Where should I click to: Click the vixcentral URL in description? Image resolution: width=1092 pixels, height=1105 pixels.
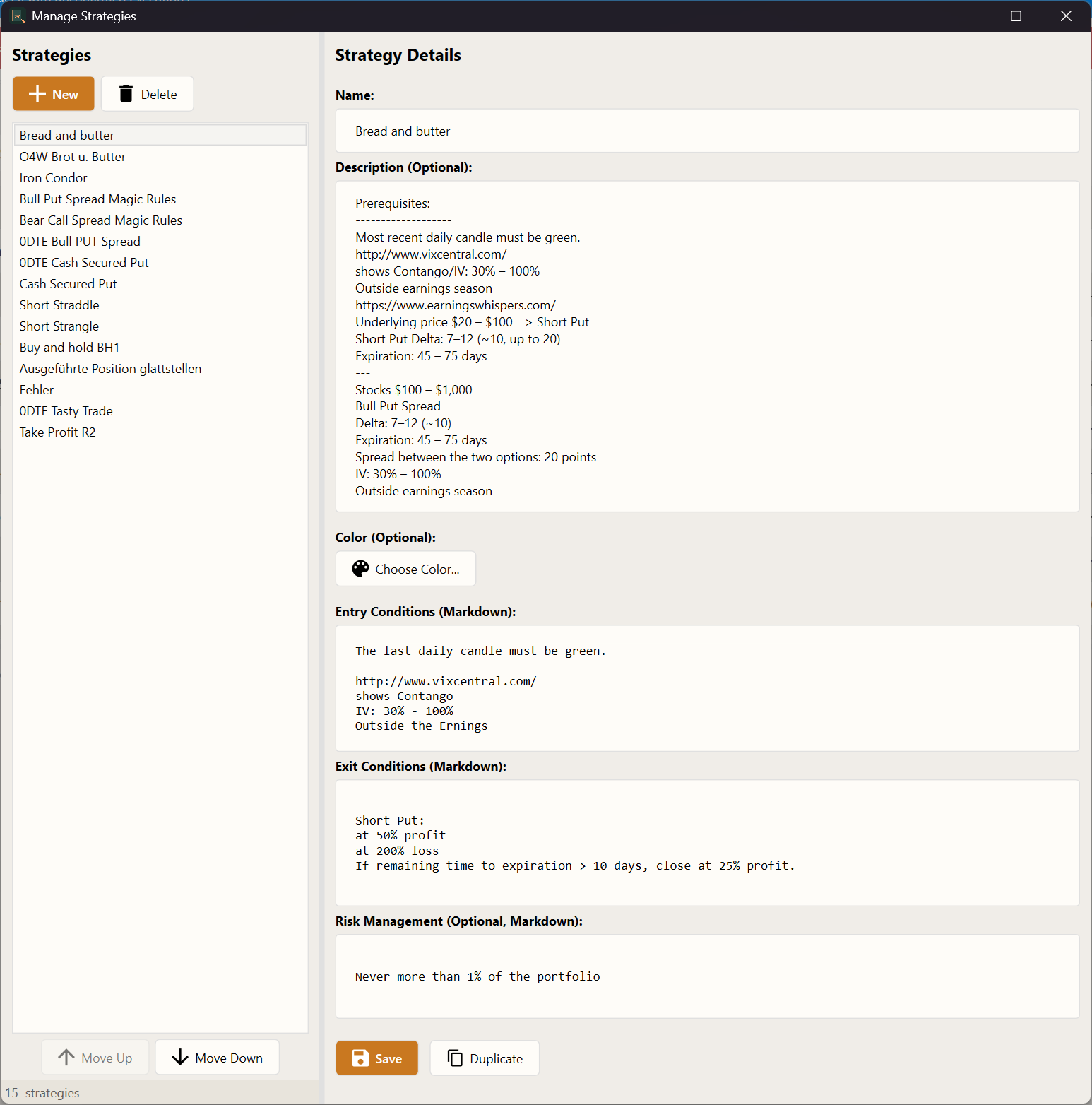coord(431,254)
